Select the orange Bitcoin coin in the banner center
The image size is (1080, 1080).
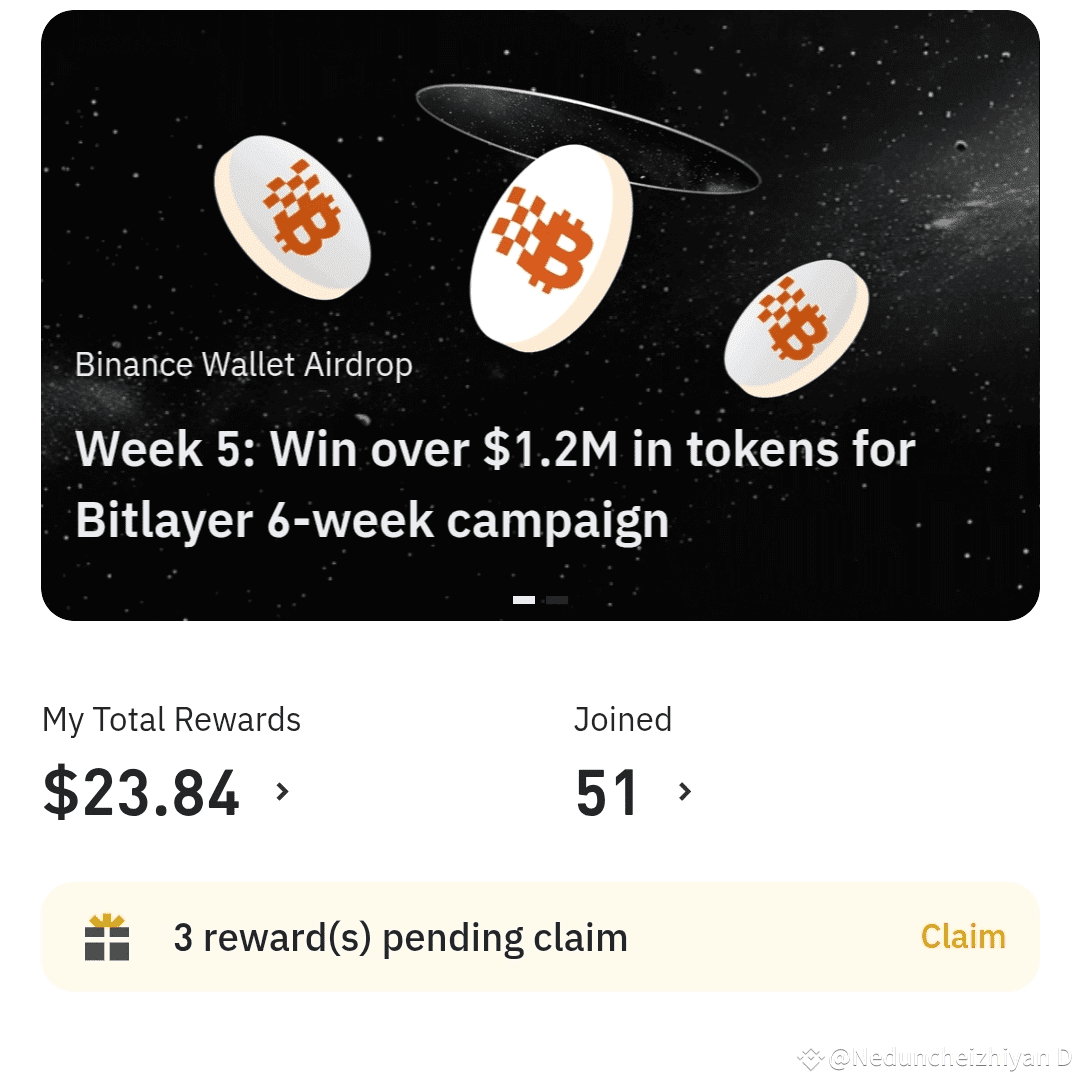pos(550,245)
